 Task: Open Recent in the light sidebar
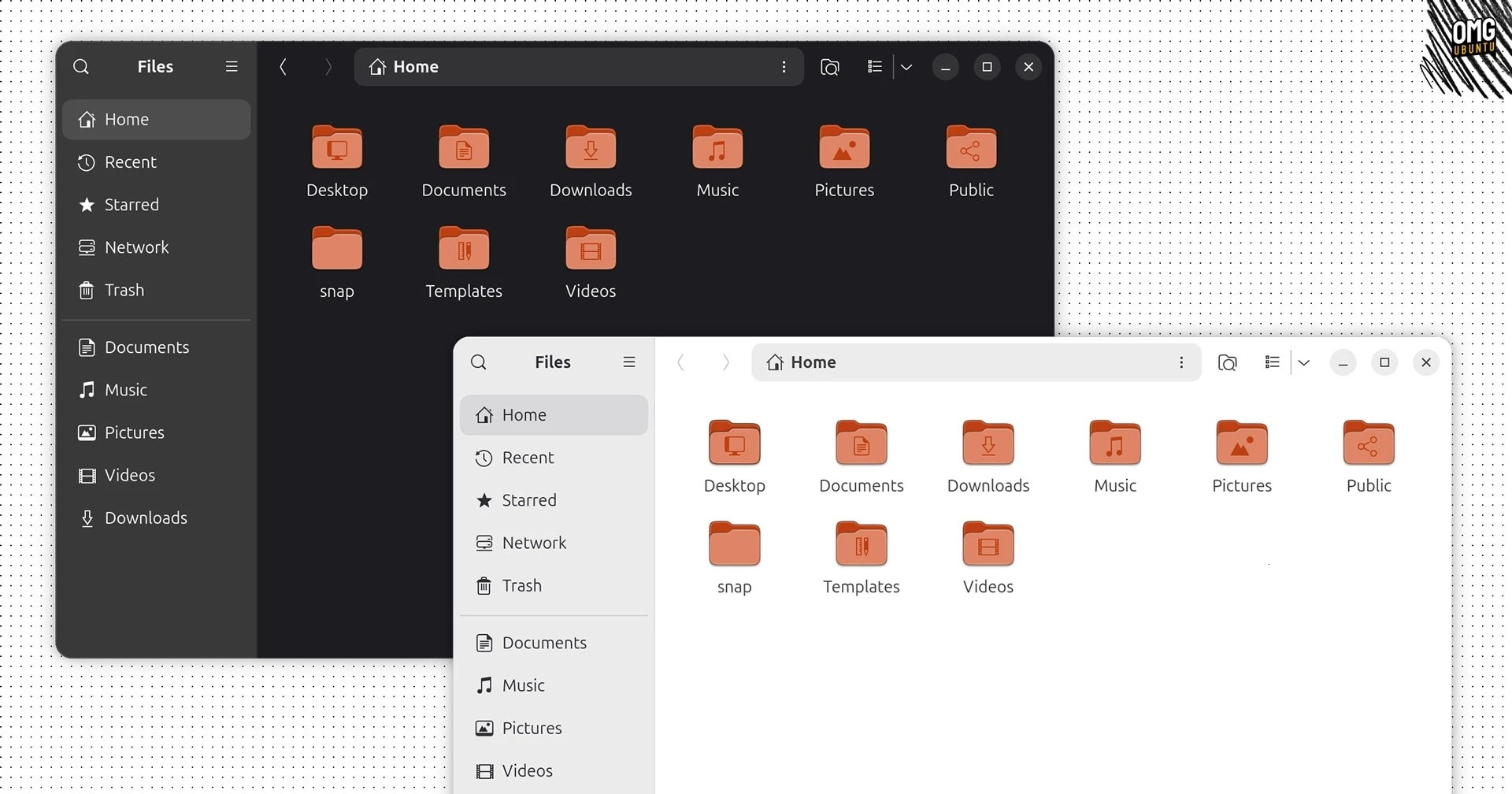554,458
